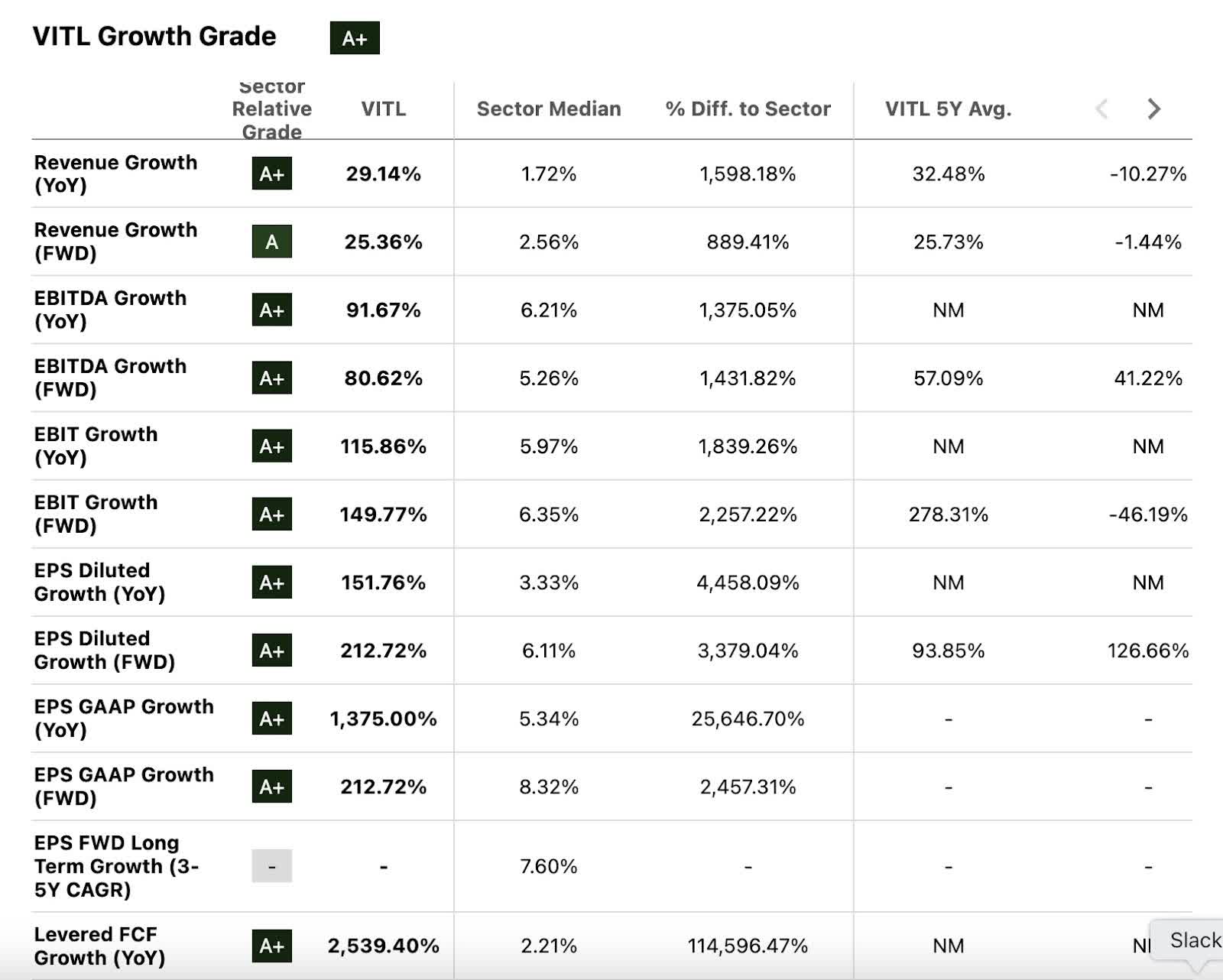
Task: Click the A grade badge for Revenue Growth (FWD)
Action: tap(271, 242)
